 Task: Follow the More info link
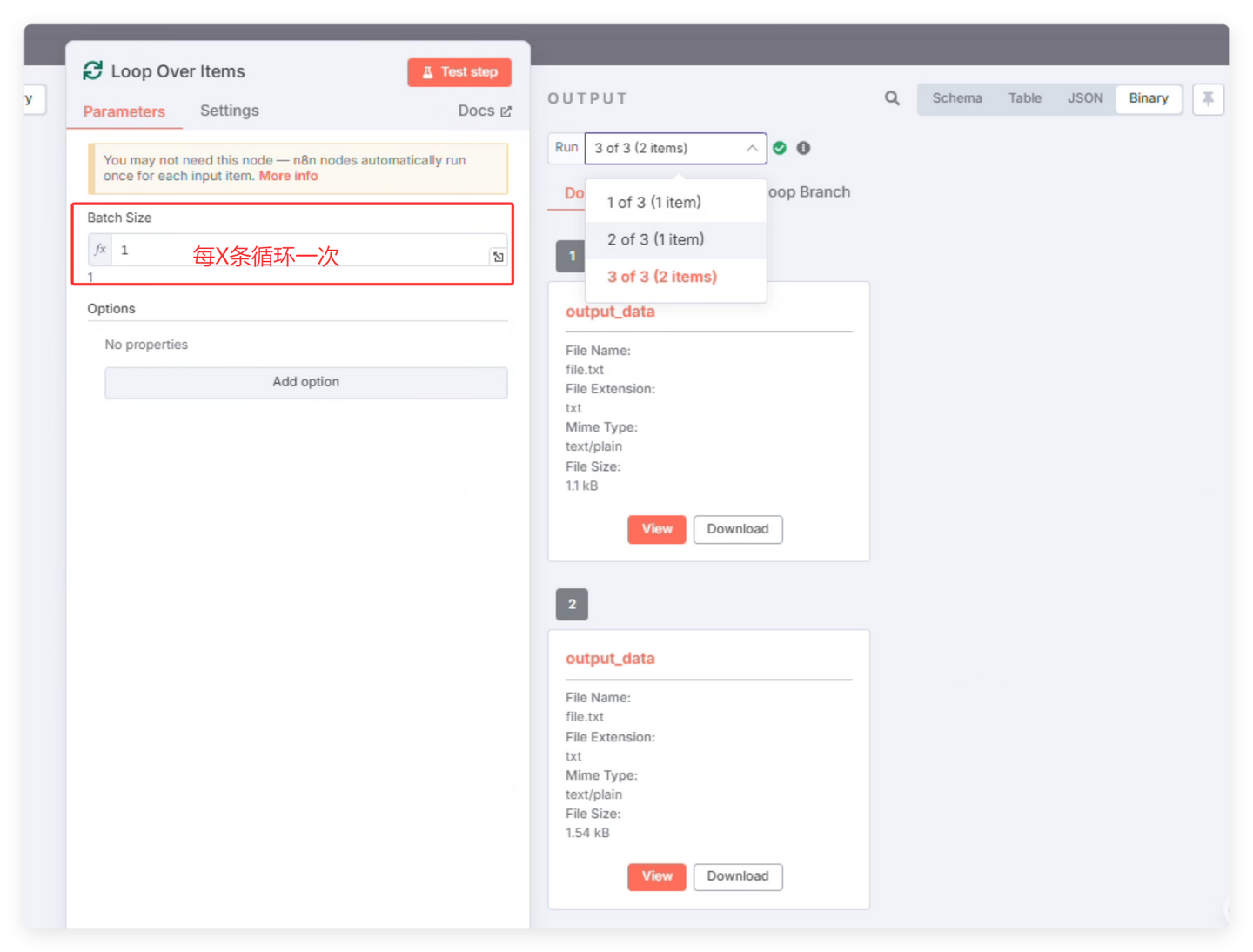tap(288, 176)
